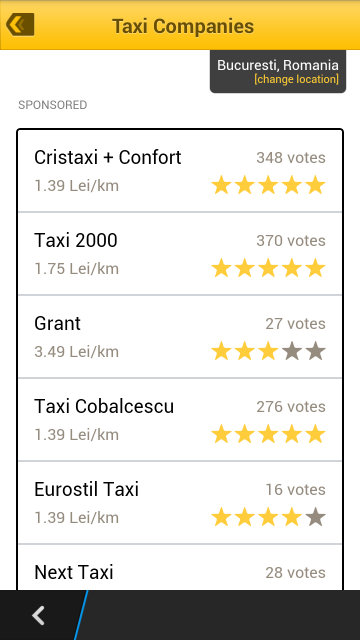Screen dimensions: 360x640
Task: Choose the Grant taxi listing
Action: 180,337
